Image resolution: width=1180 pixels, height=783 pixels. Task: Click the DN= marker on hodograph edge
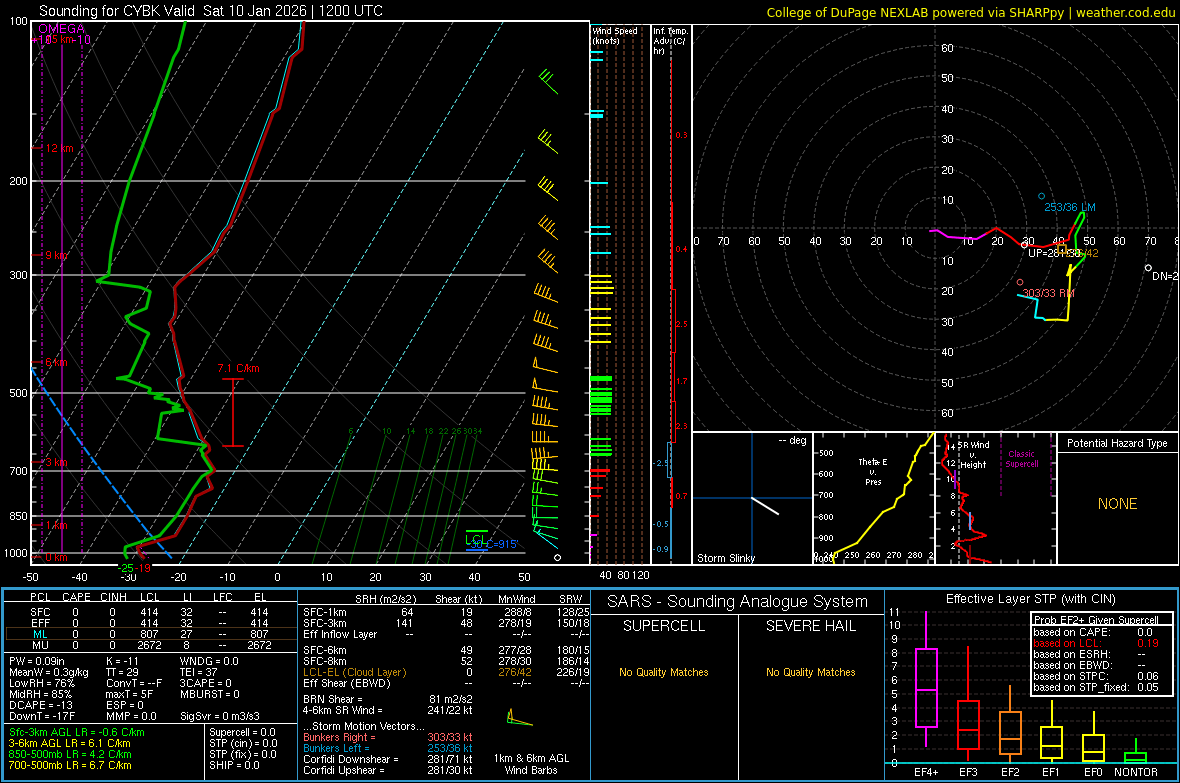point(1148,267)
